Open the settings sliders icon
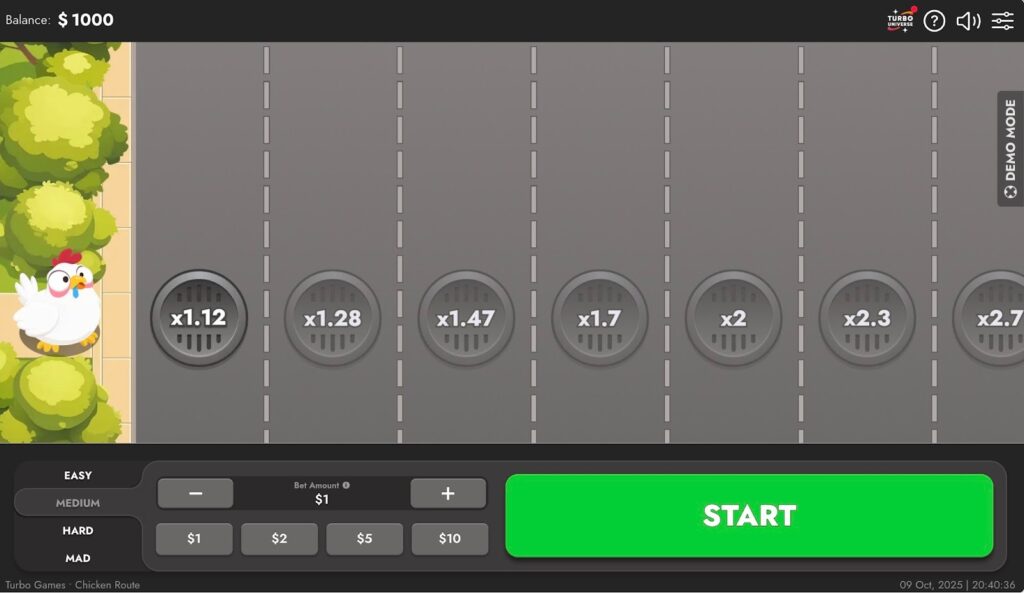Viewport: 1024px width, 593px height. pos(1002,21)
